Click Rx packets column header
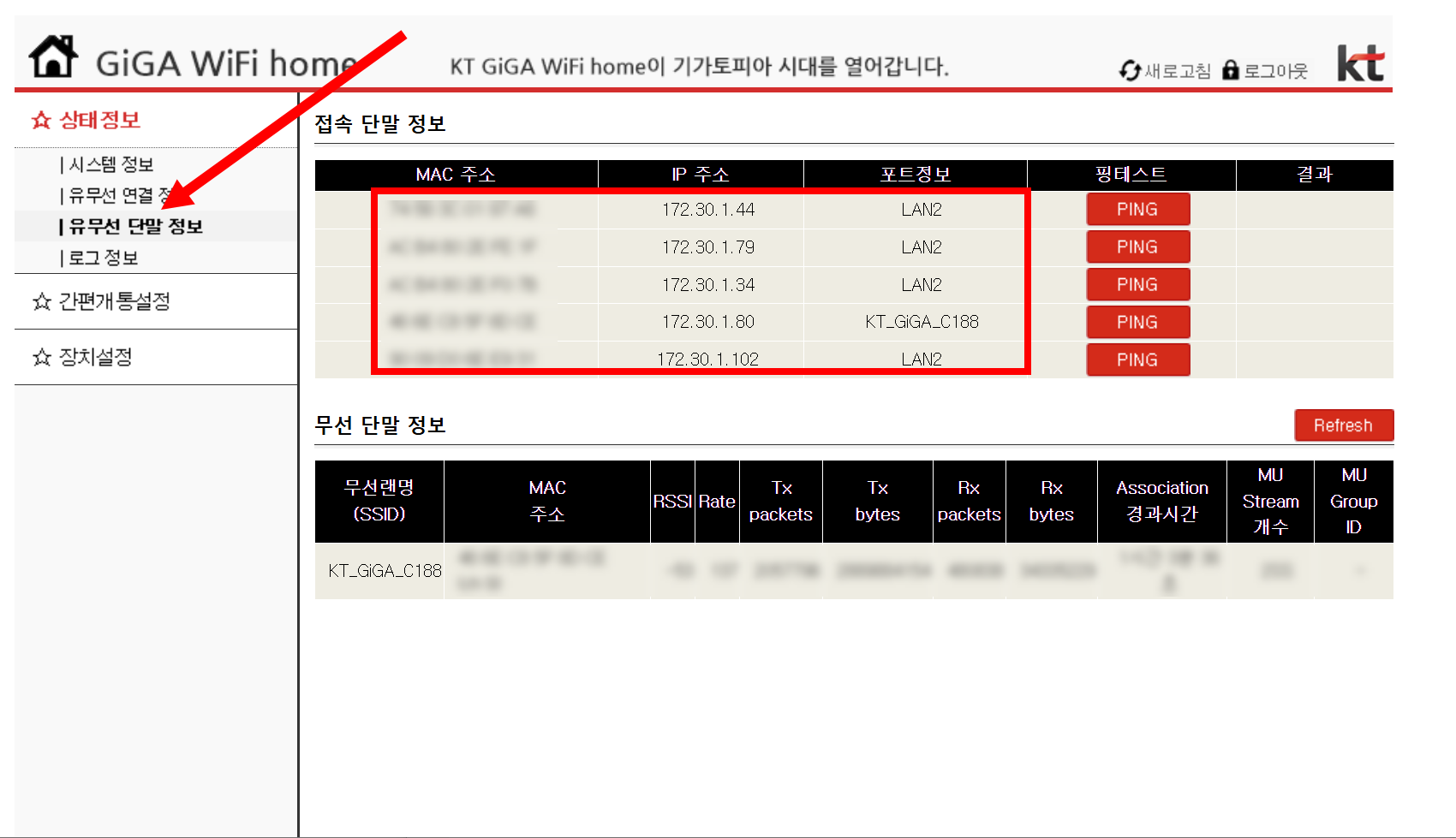The image size is (1456, 838). pyautogui.click(x=970, y=501)
